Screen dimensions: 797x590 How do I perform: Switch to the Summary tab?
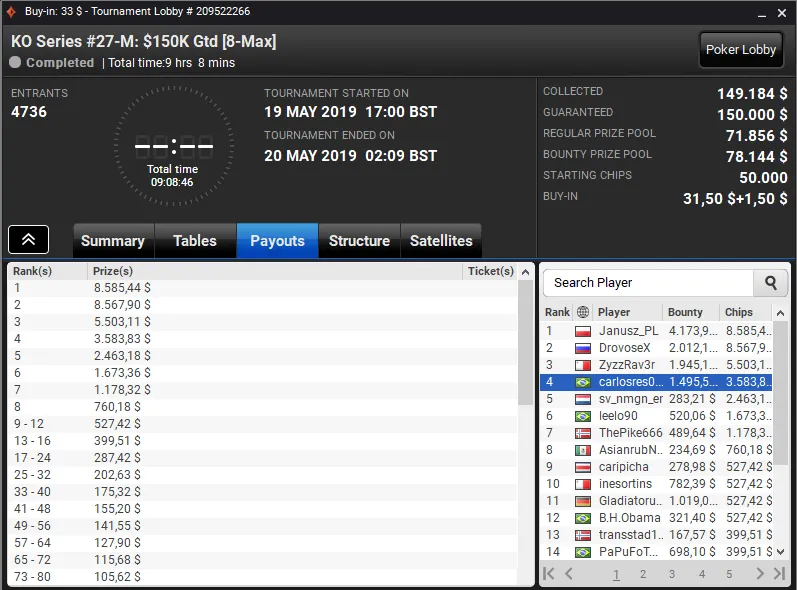pos(113,241)
